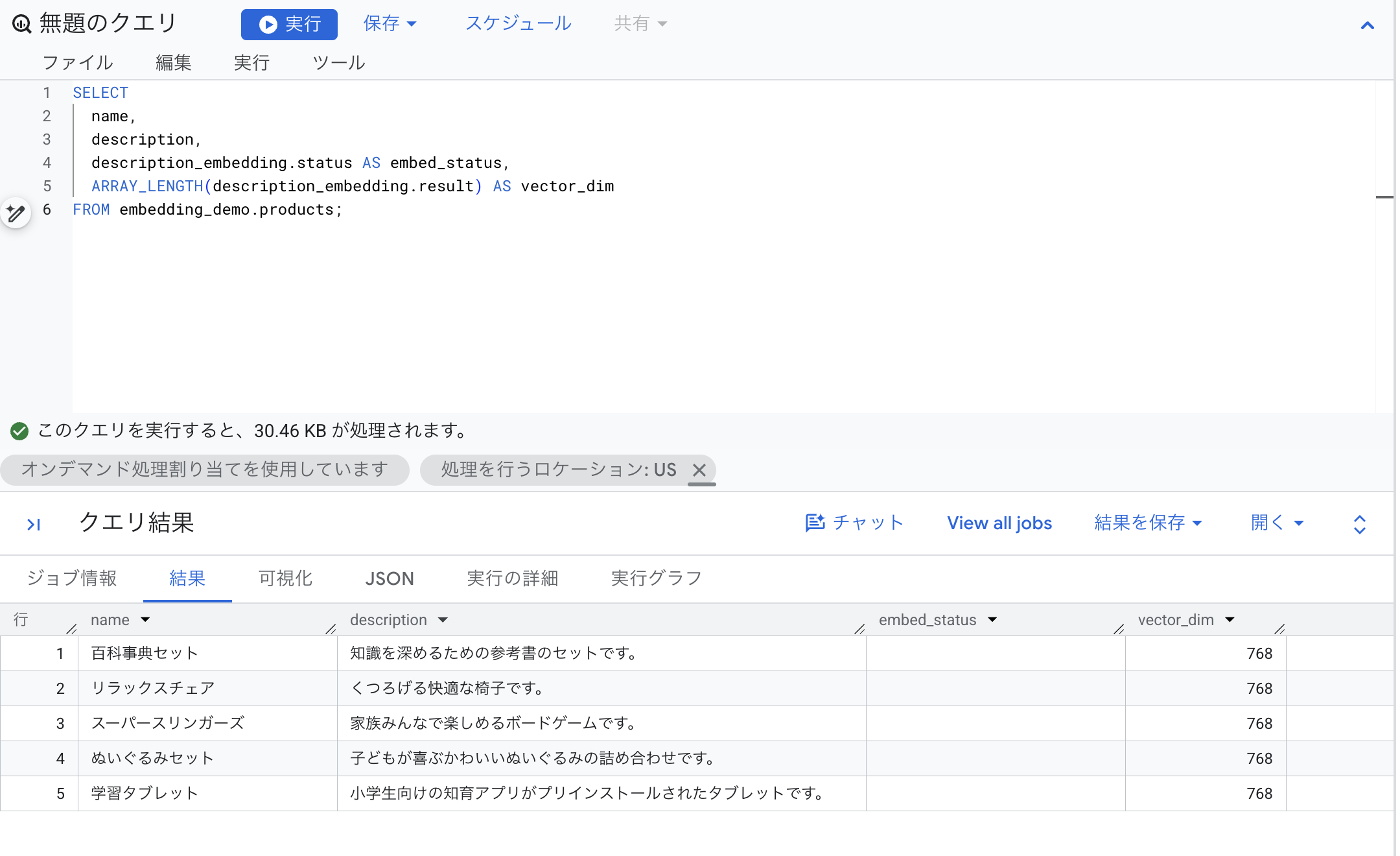Viewport: 1400px width, 856px height.
Task: Click the チャット icon button
Action: coord(854,523)
